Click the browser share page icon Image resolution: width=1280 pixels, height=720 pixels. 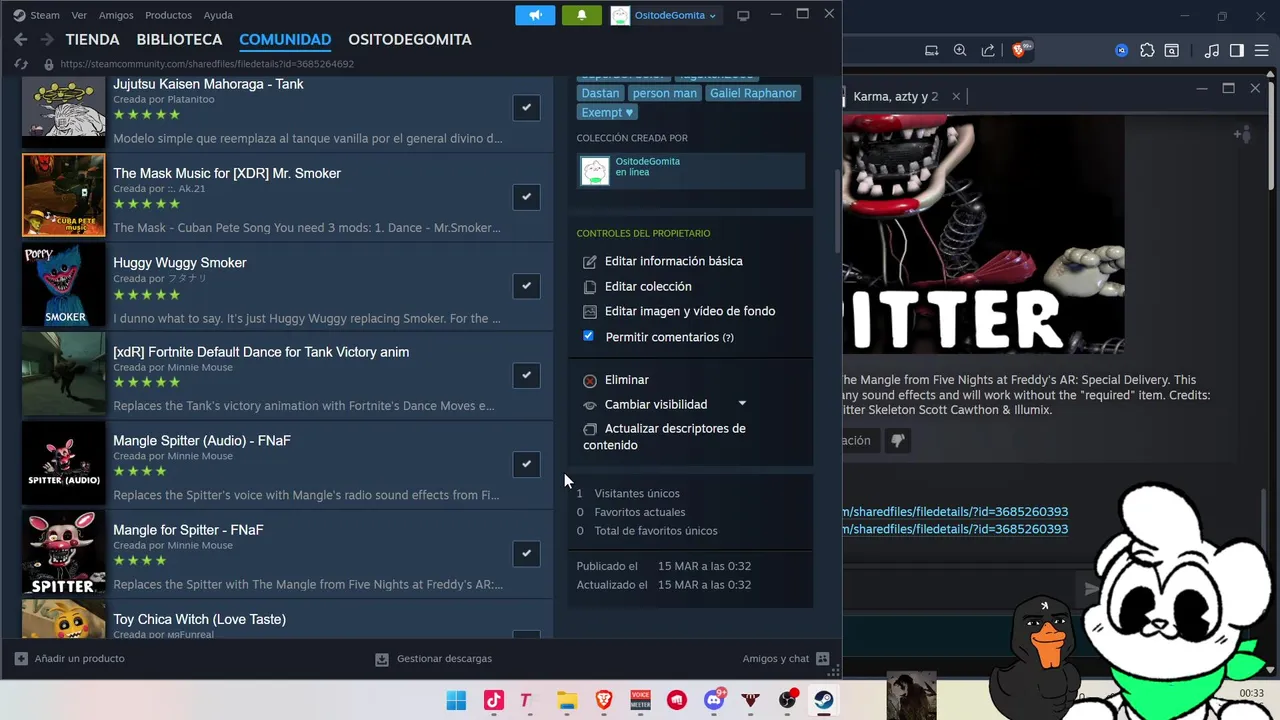pos(988,50)
